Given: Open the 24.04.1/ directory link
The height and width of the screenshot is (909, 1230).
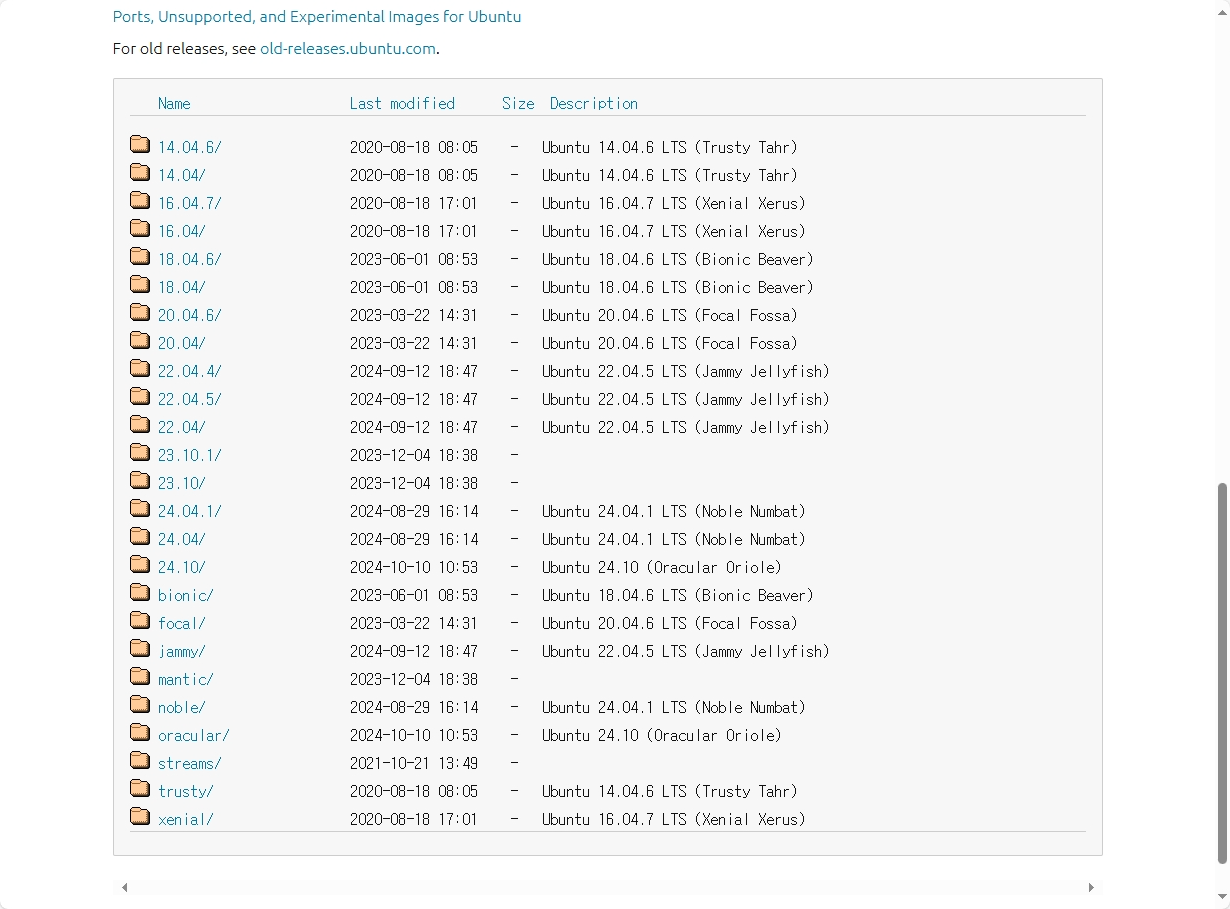Looking at the screenshot, I should [190, 511].
